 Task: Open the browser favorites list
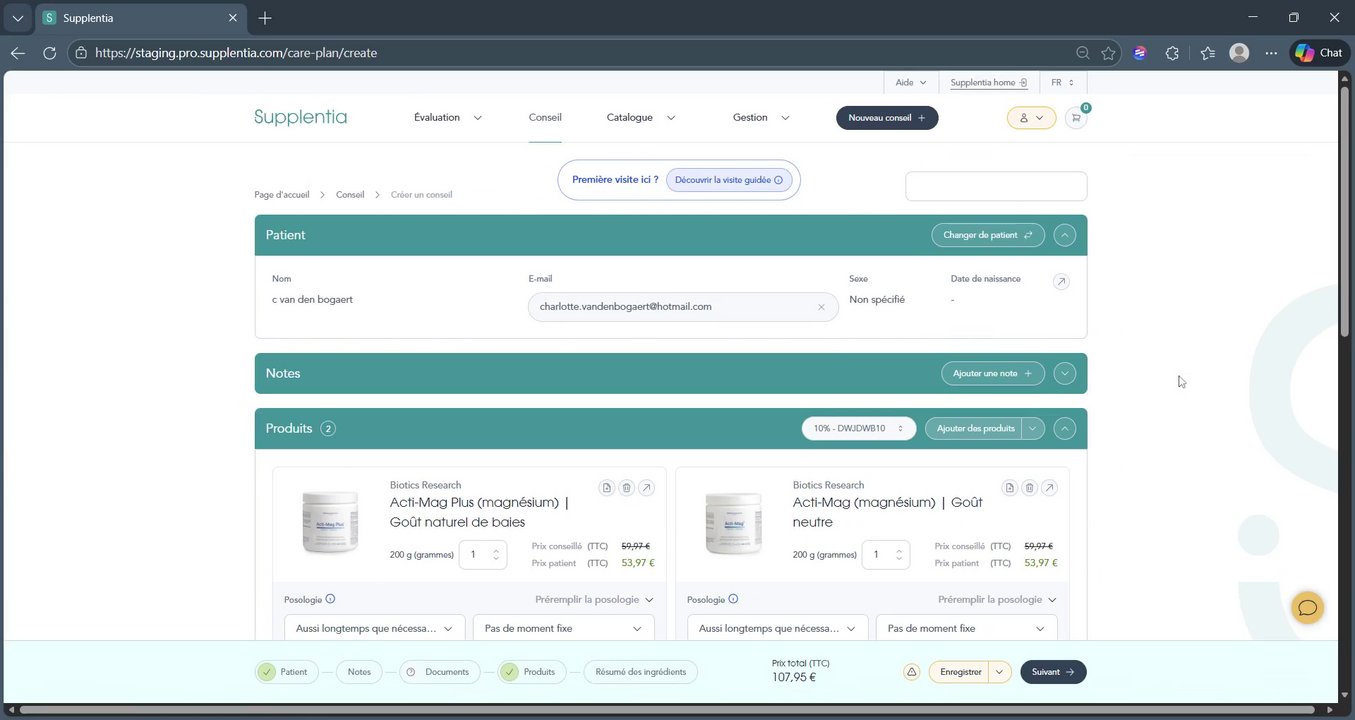click(1207, 53)
